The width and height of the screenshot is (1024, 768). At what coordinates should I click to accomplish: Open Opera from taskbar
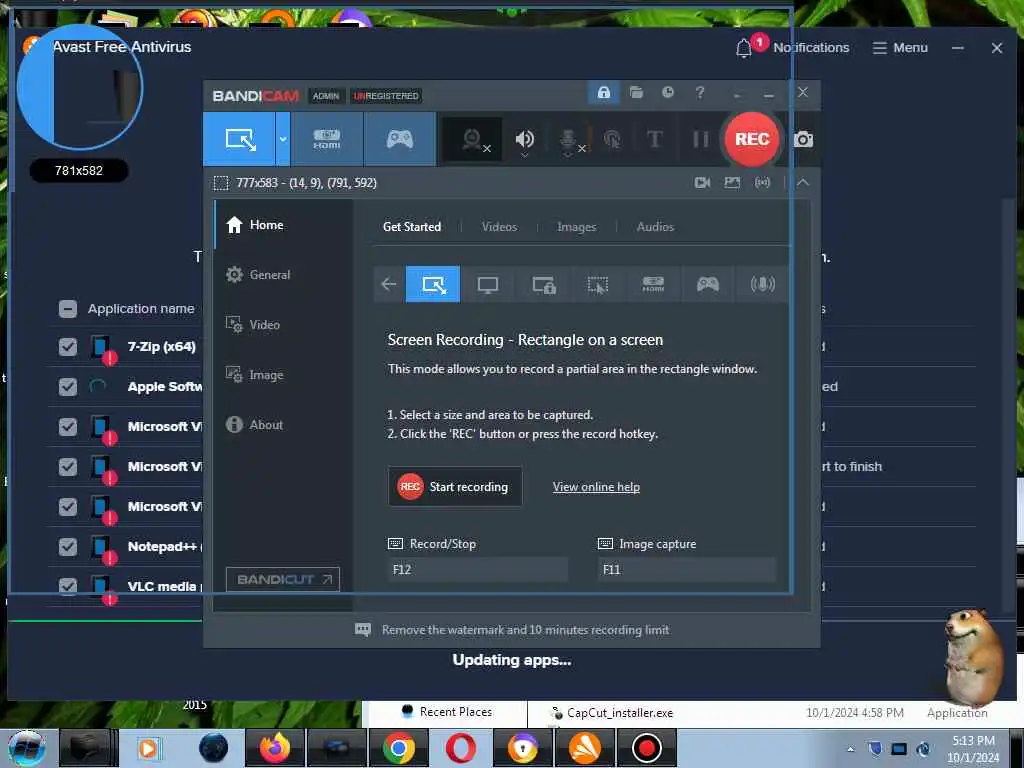coord(460,748)
